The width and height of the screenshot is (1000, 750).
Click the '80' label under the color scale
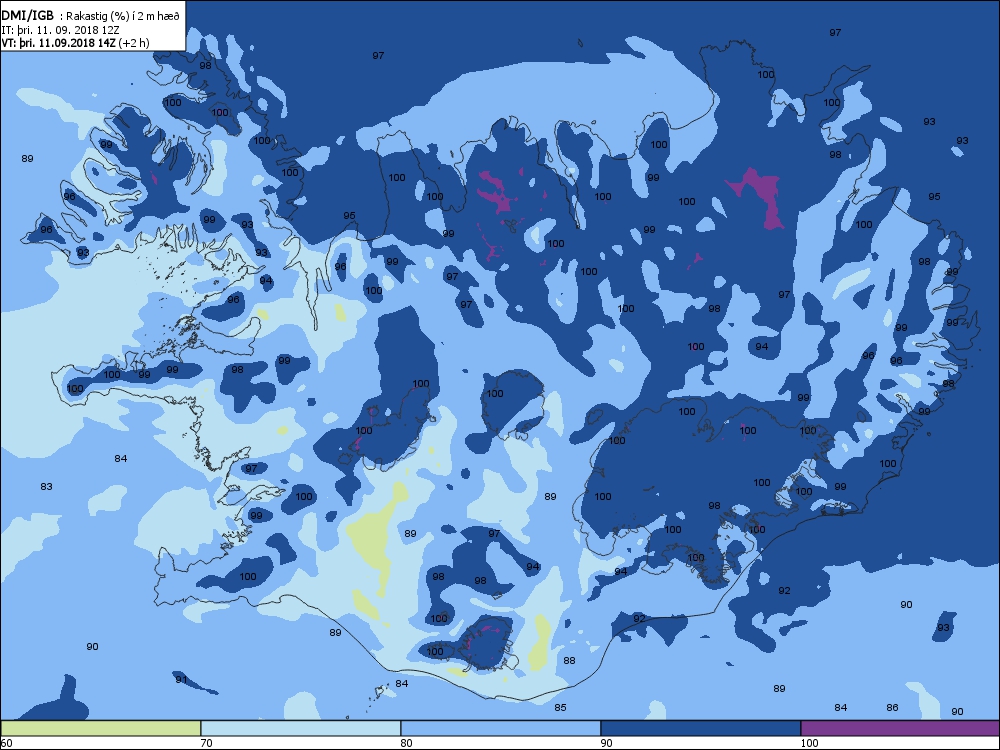click(406, 743)
